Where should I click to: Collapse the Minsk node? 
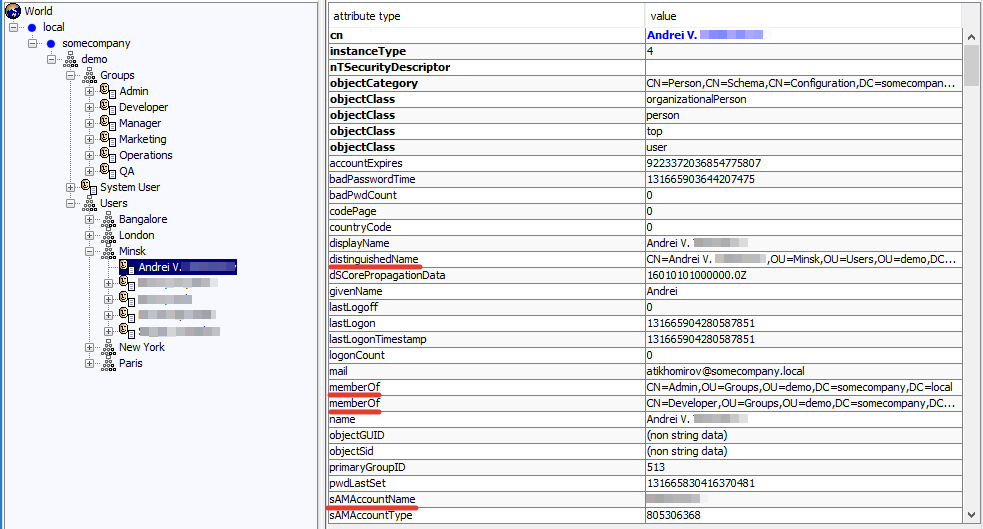click(x=90, y=251)
